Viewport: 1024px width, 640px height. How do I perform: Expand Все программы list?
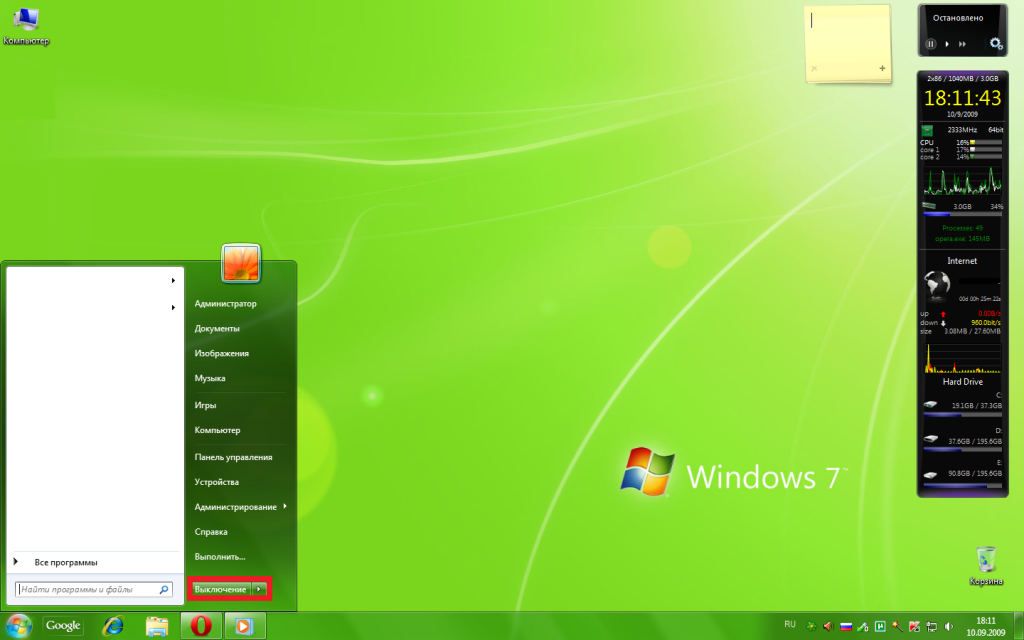point(65,562)
